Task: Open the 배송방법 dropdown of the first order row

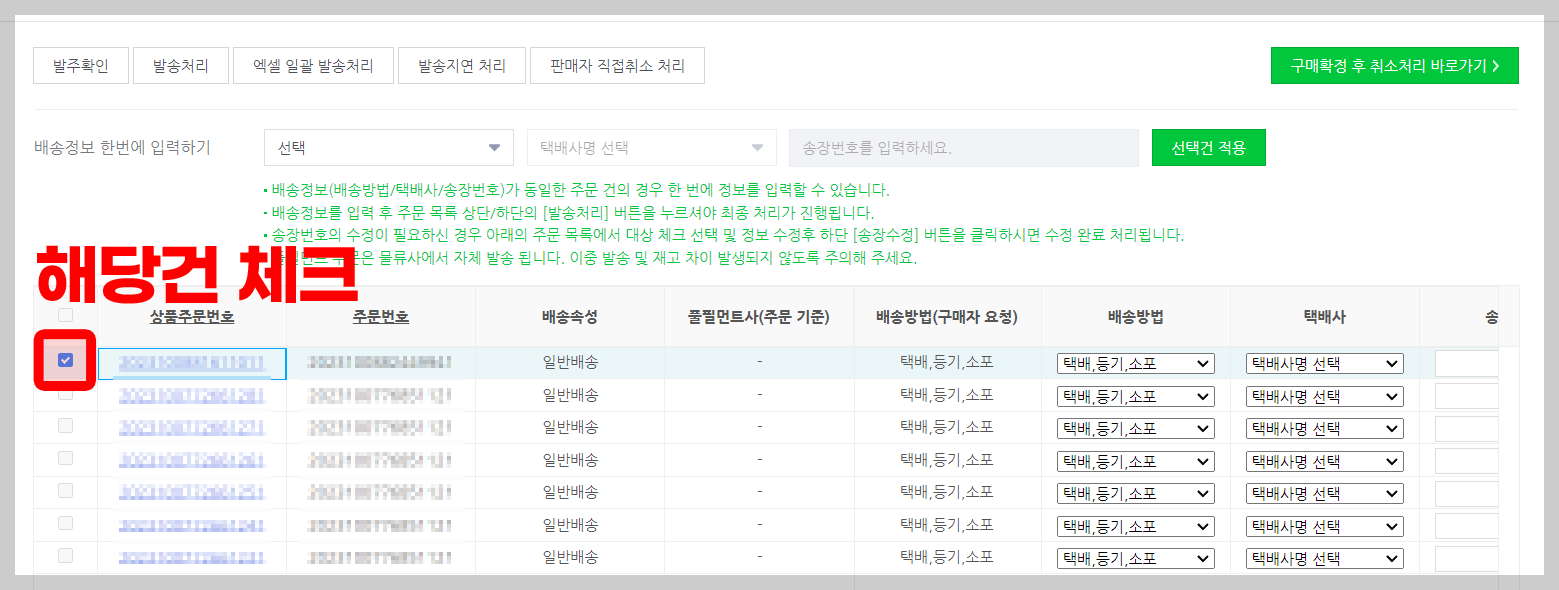Action: pos(1137,363)
